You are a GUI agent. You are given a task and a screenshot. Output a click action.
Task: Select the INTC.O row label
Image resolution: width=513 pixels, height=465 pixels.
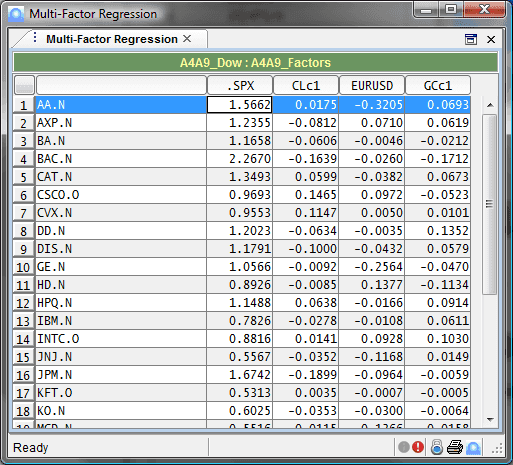pos(121,339)
